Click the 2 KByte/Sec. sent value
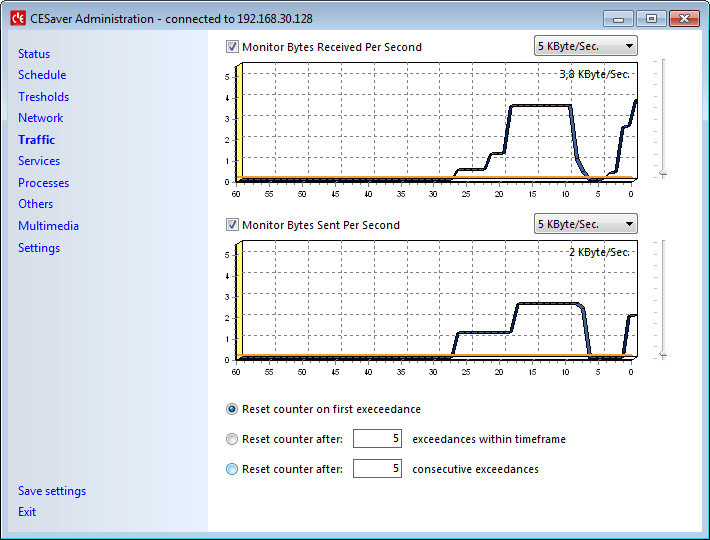The image size is (710, 540). (599, 252)
